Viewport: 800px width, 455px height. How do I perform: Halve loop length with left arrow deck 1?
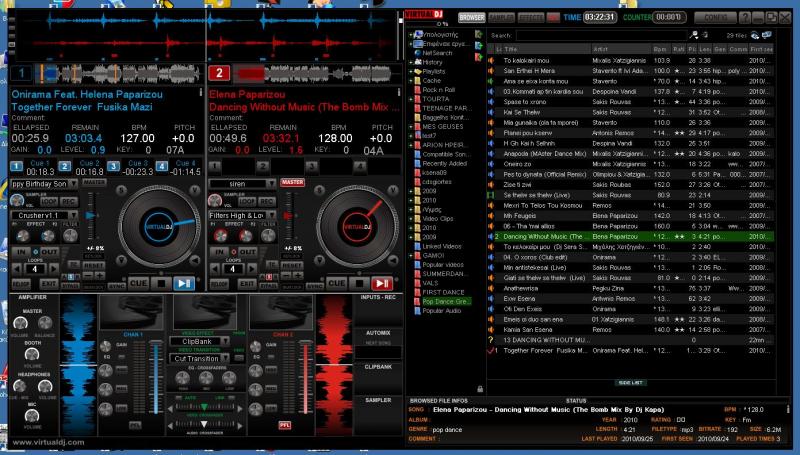[x=17, y=269]
